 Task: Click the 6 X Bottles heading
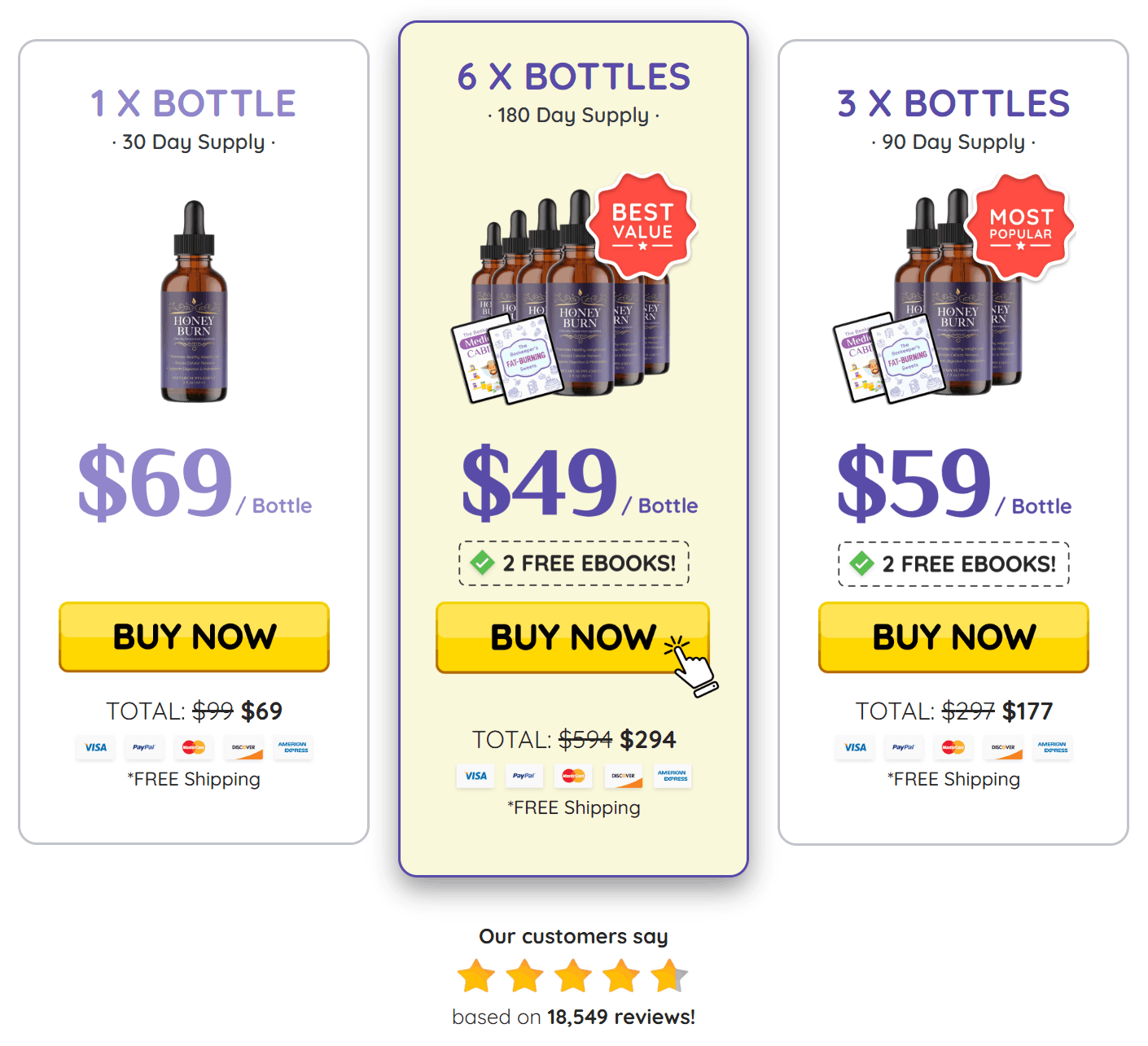pos(573,77)
